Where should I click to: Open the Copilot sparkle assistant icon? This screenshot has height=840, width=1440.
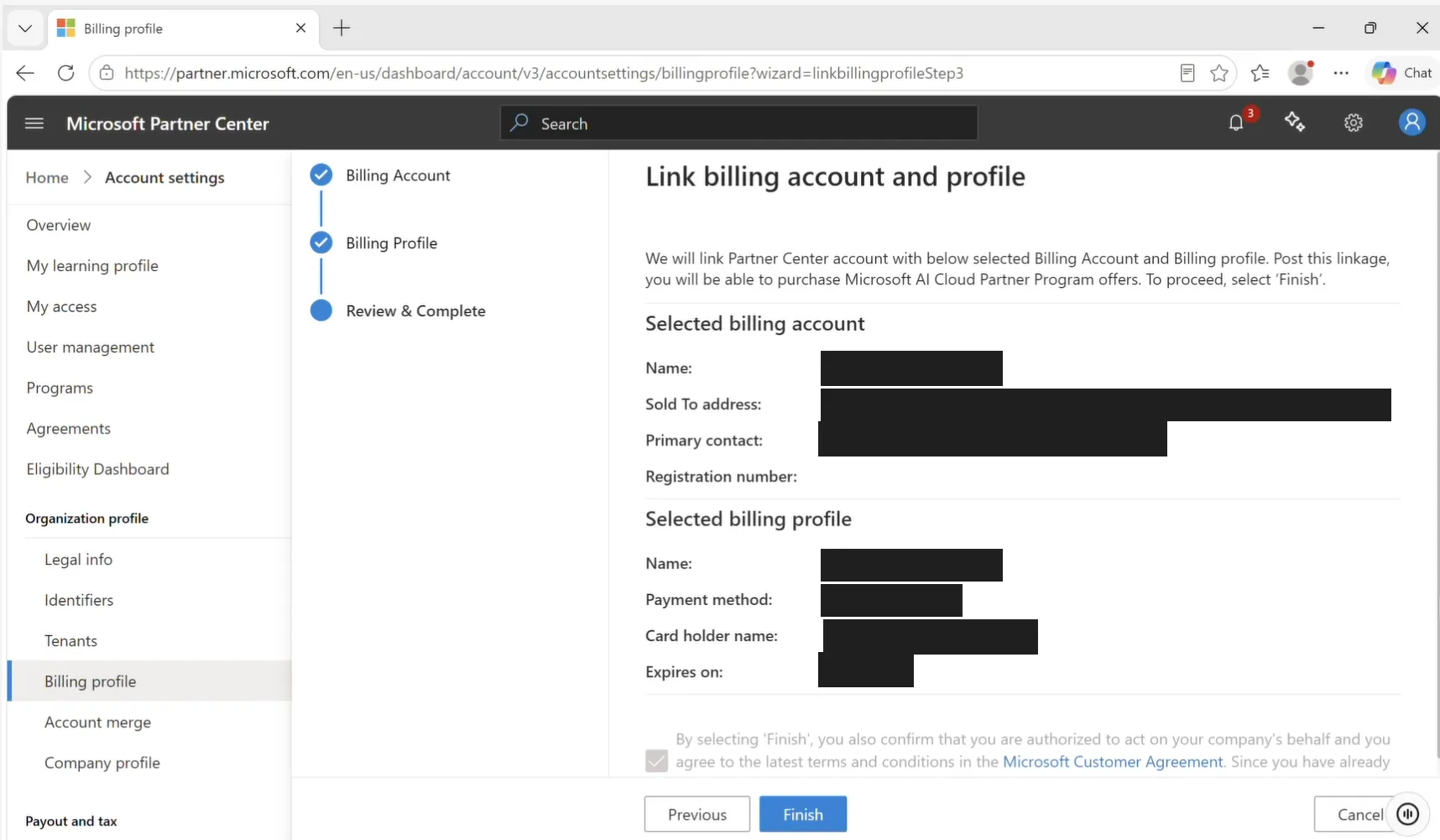pos(1295,123)
